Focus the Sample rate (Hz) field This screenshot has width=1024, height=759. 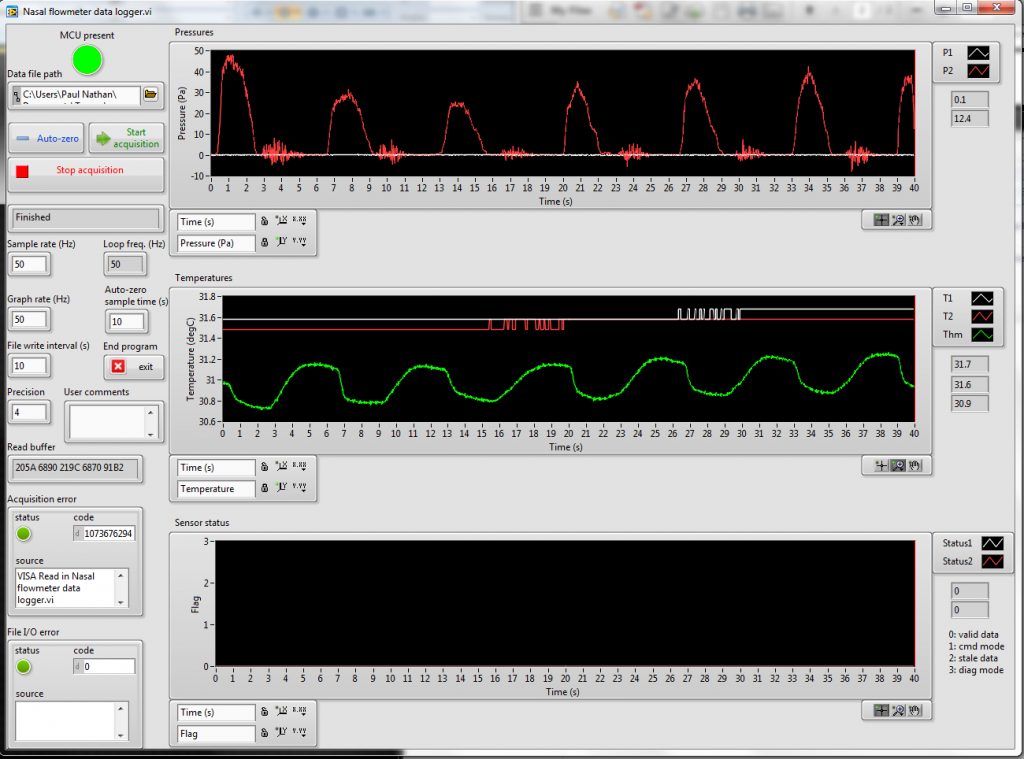pos(29,265)
